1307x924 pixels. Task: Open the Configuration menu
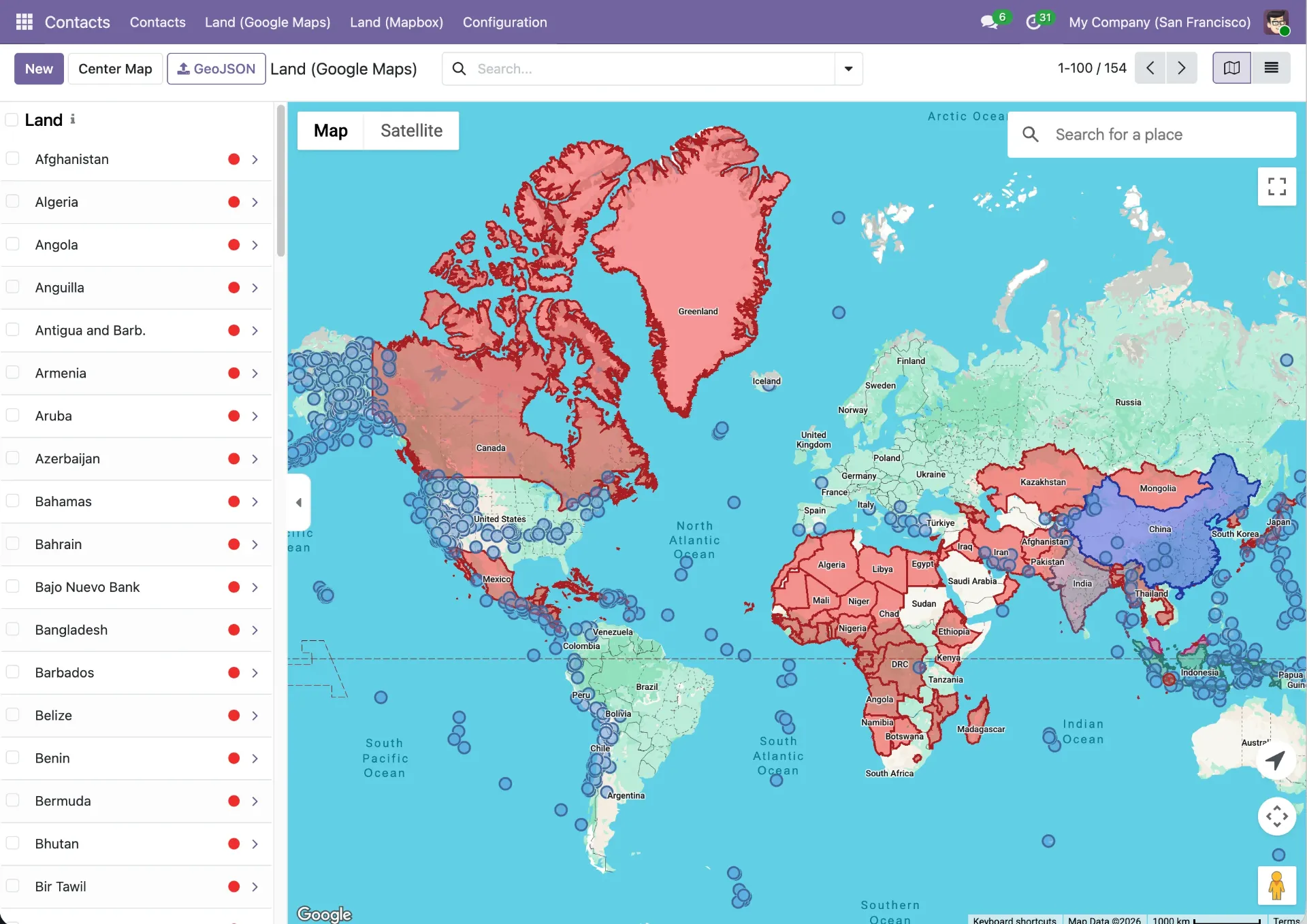504,22
